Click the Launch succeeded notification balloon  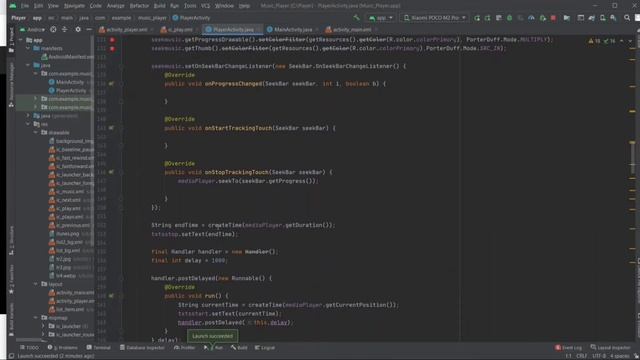pyautogui.click(x=212, y=336)
